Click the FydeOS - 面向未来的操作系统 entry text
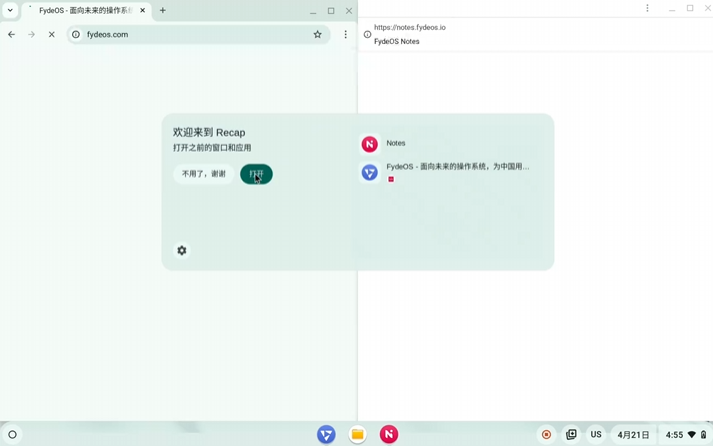Image resolution: width=713 pixels, height=446 pixels. (457, 167)
